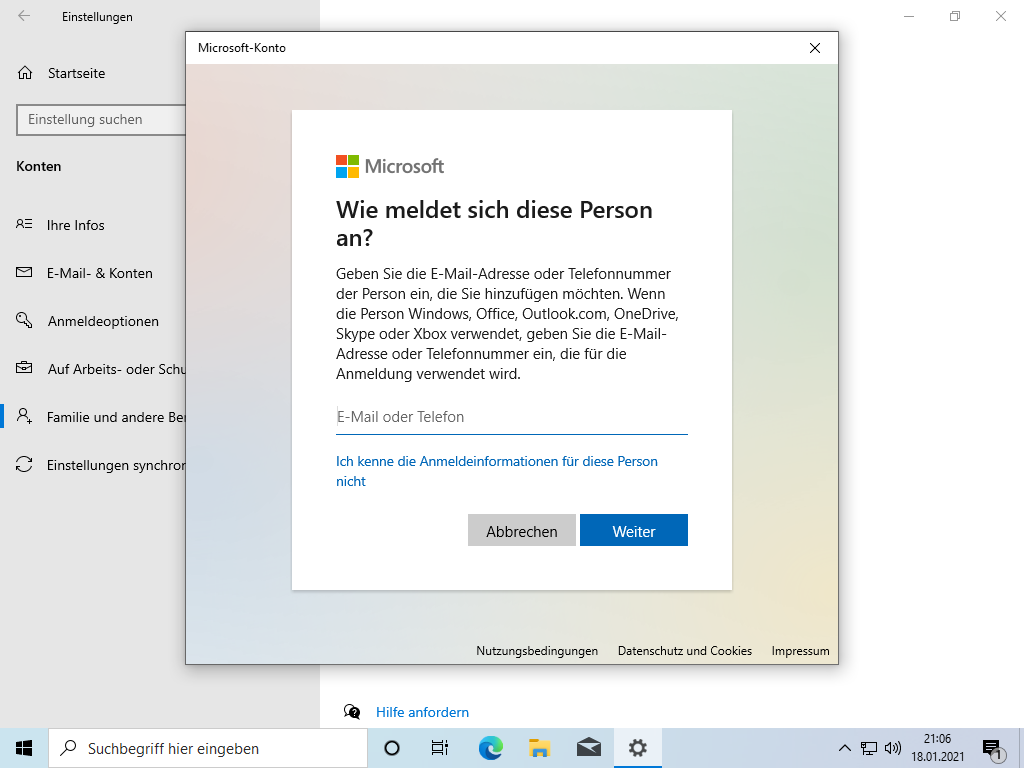This screenshot has height=768, width=1024.
Task: Open the clock and date flyout
Action: click(938, 748)
